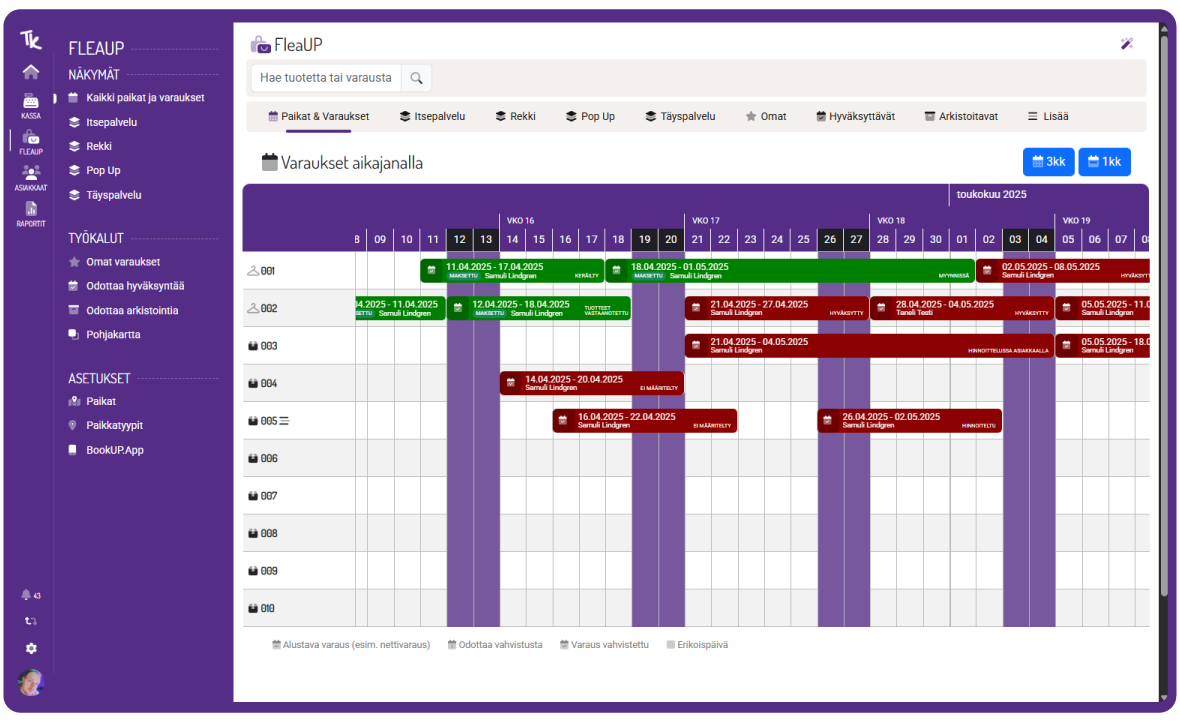Open Odottaa hyväksyntää sidebar link

pyautogui.click(x=134, y=286)
